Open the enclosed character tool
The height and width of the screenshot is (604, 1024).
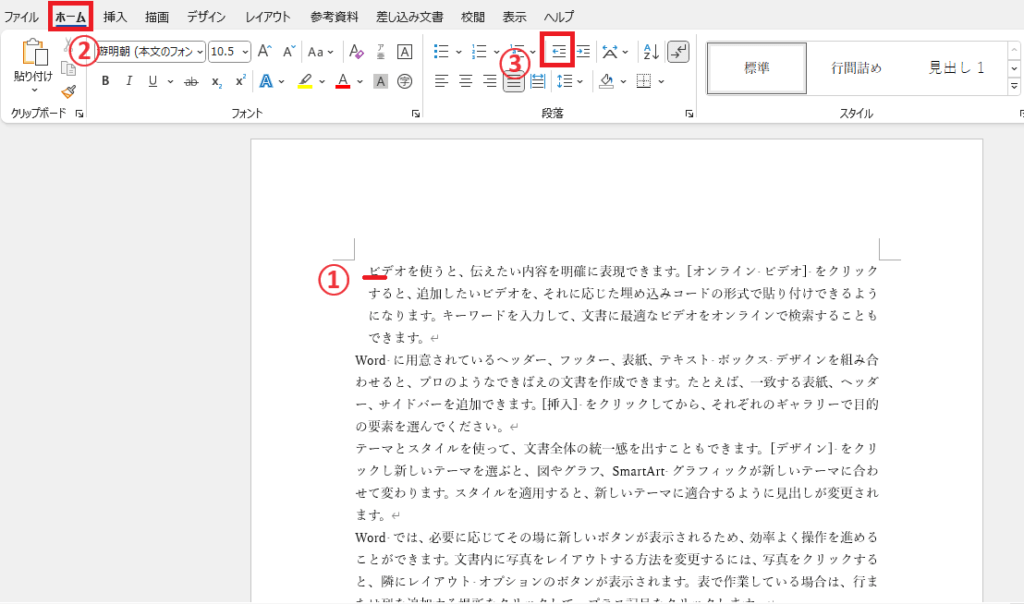(x=405, y=81)
